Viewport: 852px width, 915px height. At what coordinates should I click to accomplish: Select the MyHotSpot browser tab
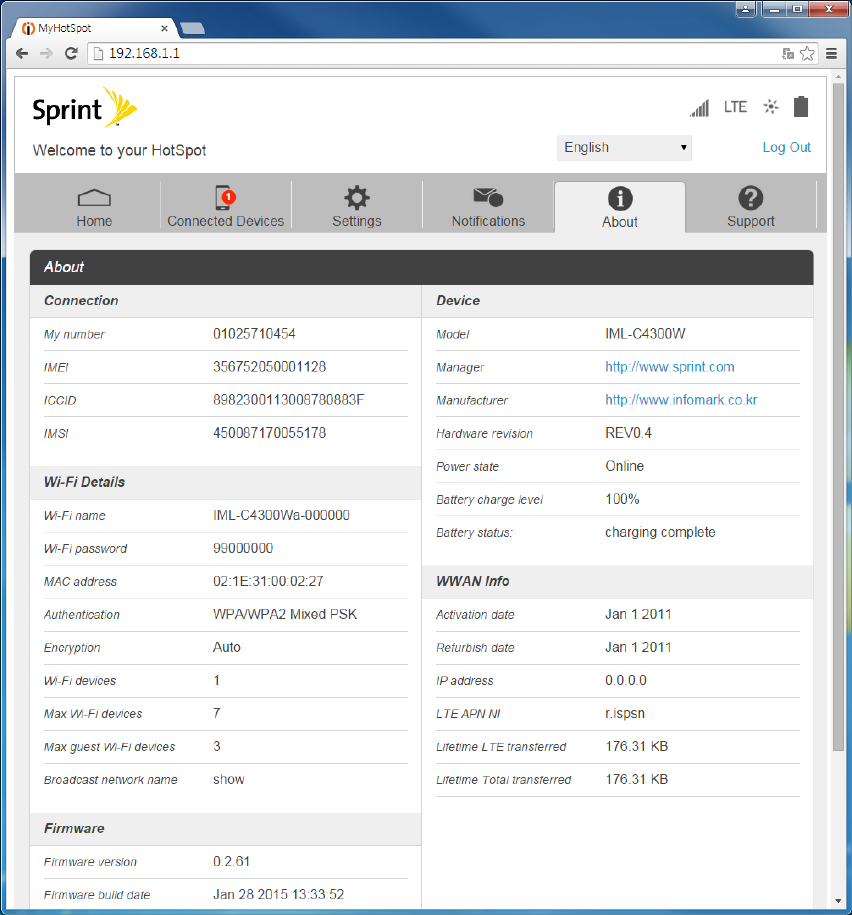[93, 28]
